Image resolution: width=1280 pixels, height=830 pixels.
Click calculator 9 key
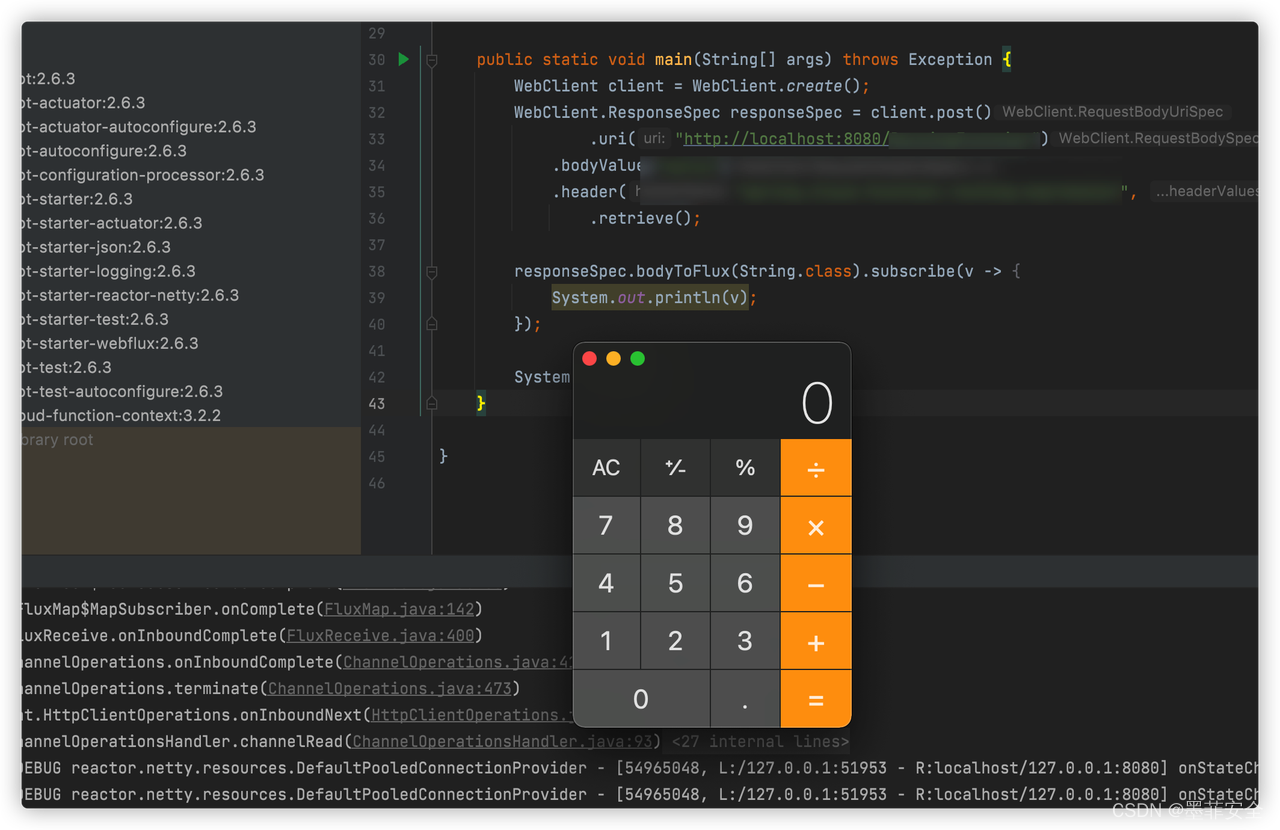point(745,526)
